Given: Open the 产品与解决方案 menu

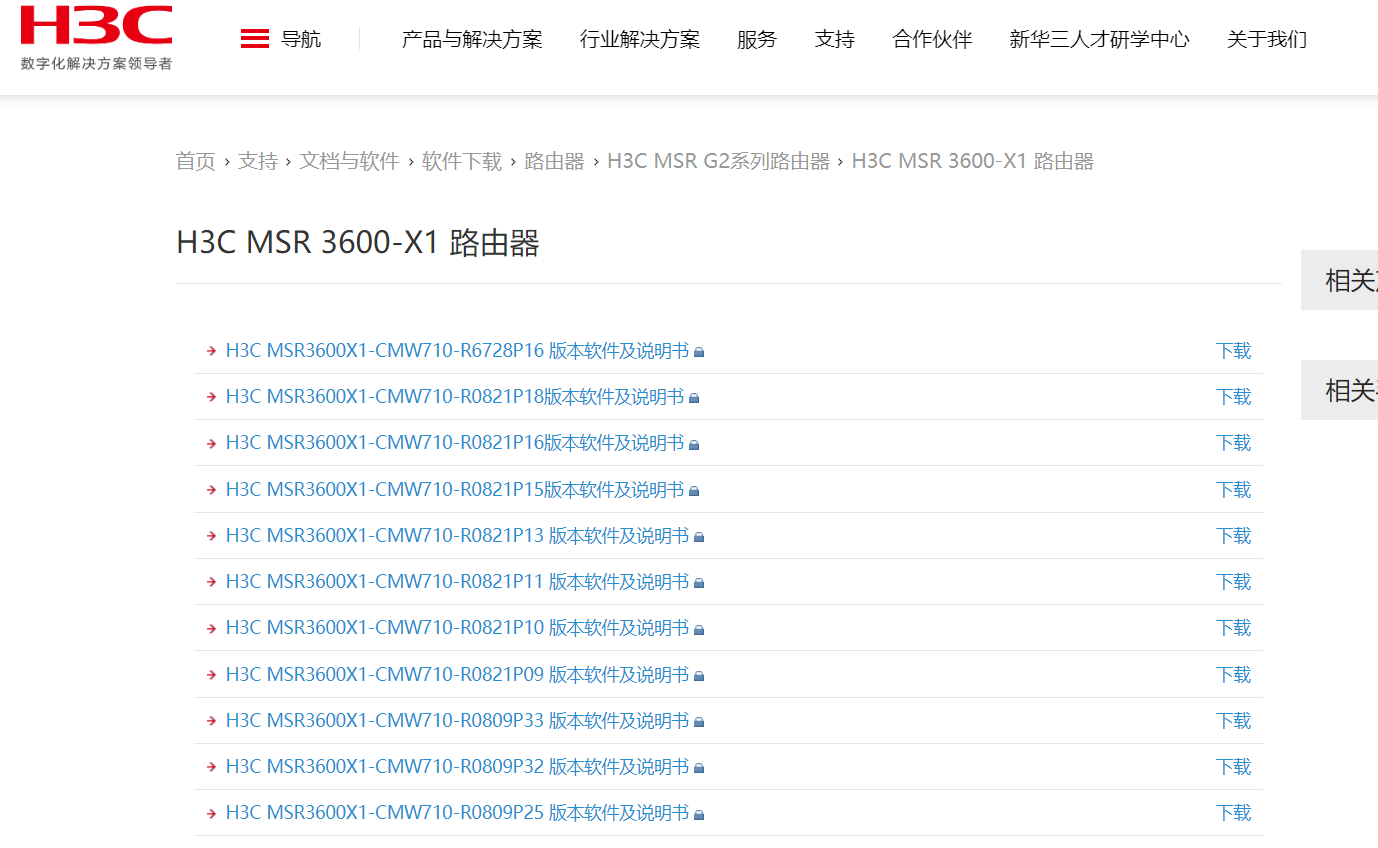Looking at the screenshot, I should (472, 39).
